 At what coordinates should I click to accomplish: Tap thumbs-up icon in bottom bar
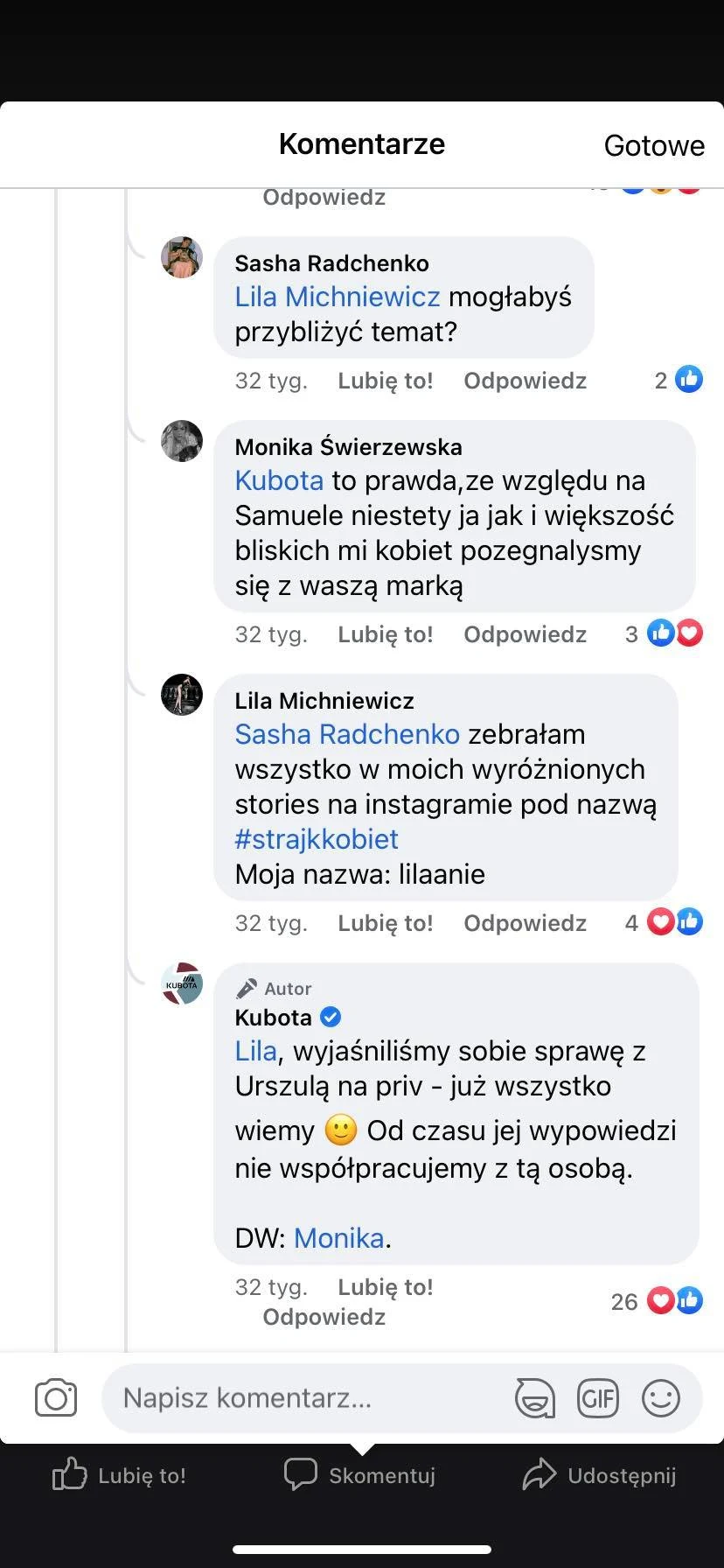[70, 1475]
